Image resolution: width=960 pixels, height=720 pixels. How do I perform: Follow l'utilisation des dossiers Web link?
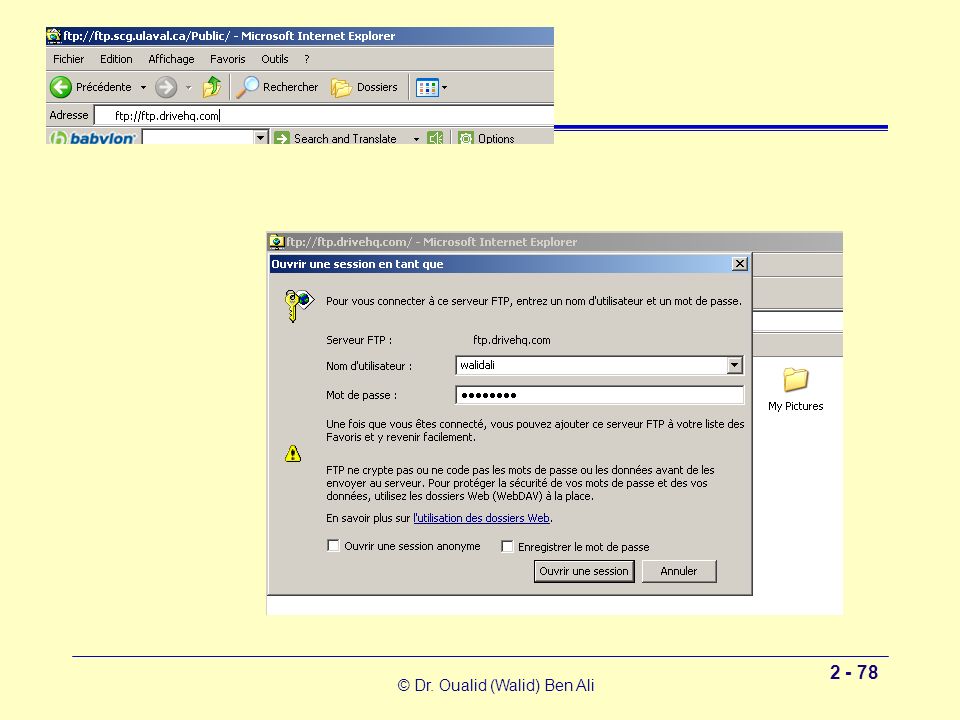coord(482,518)
